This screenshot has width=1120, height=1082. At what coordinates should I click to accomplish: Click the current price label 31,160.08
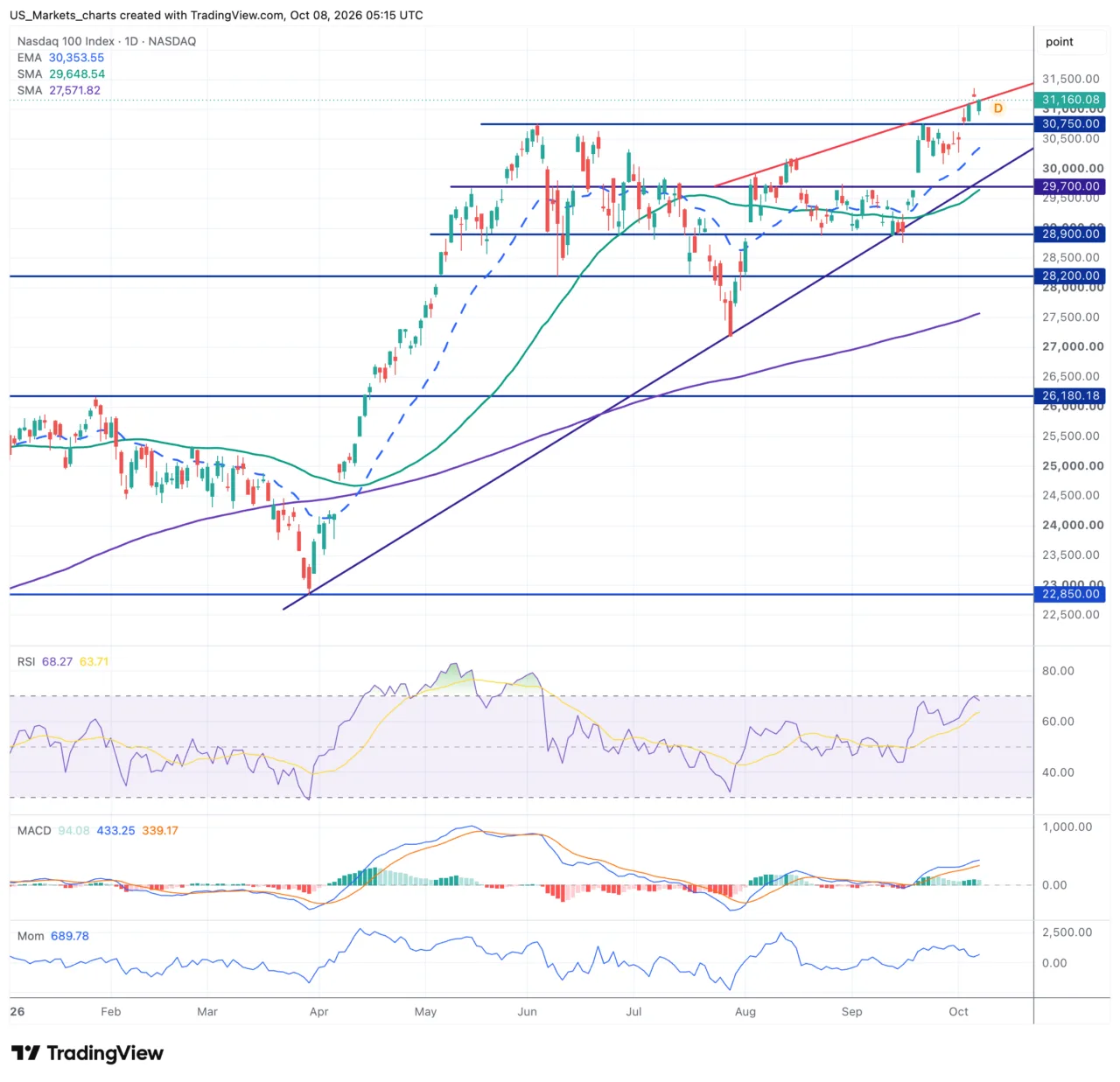click(1070, 100)
